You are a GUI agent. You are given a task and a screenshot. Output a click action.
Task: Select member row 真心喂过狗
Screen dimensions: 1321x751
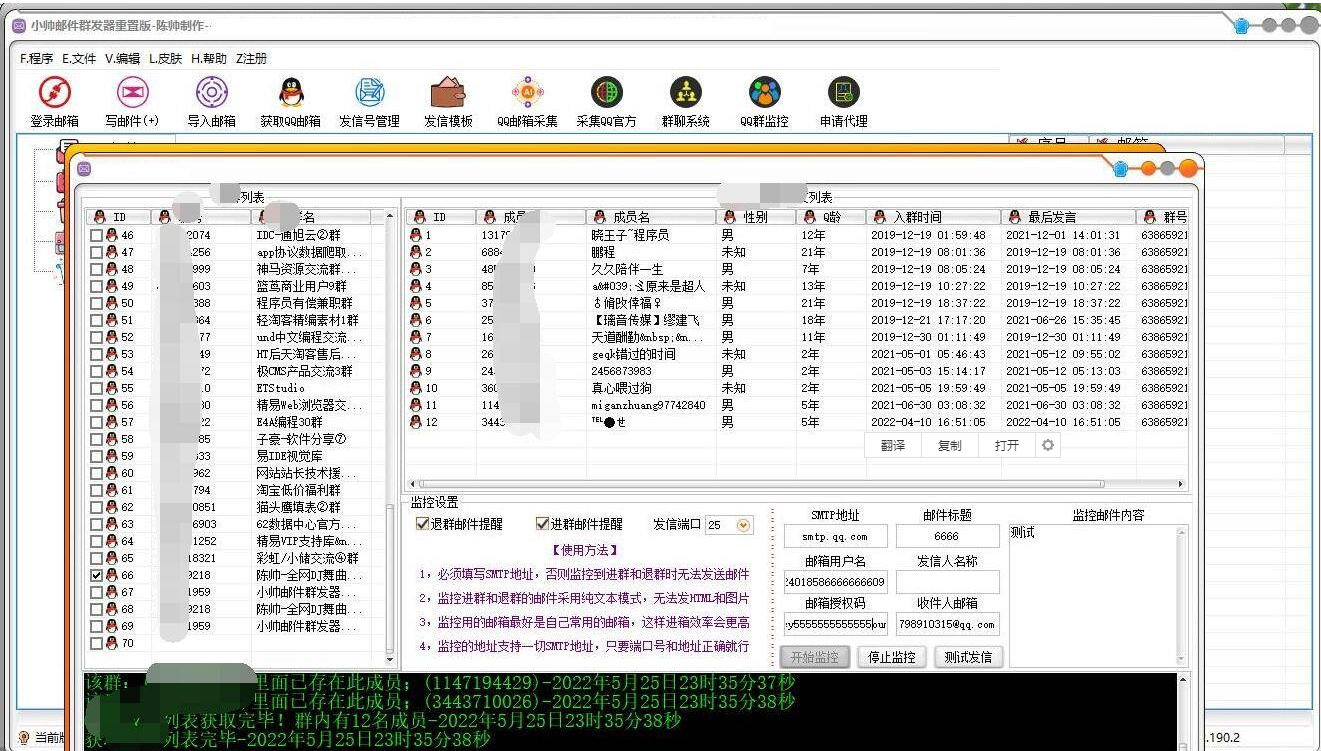[797, 388]
